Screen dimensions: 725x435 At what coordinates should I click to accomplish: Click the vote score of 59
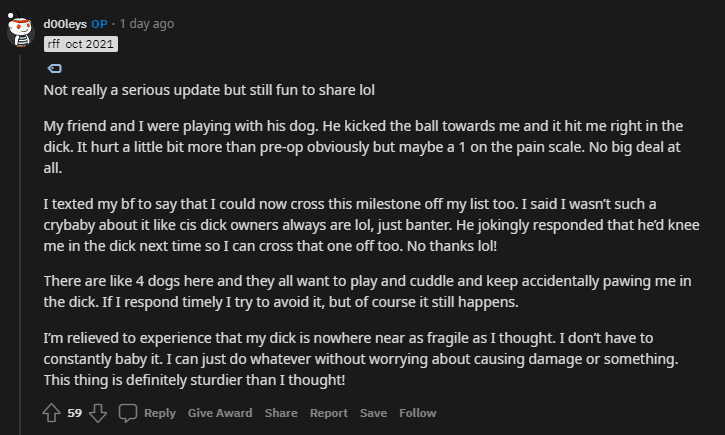[75, 413]
